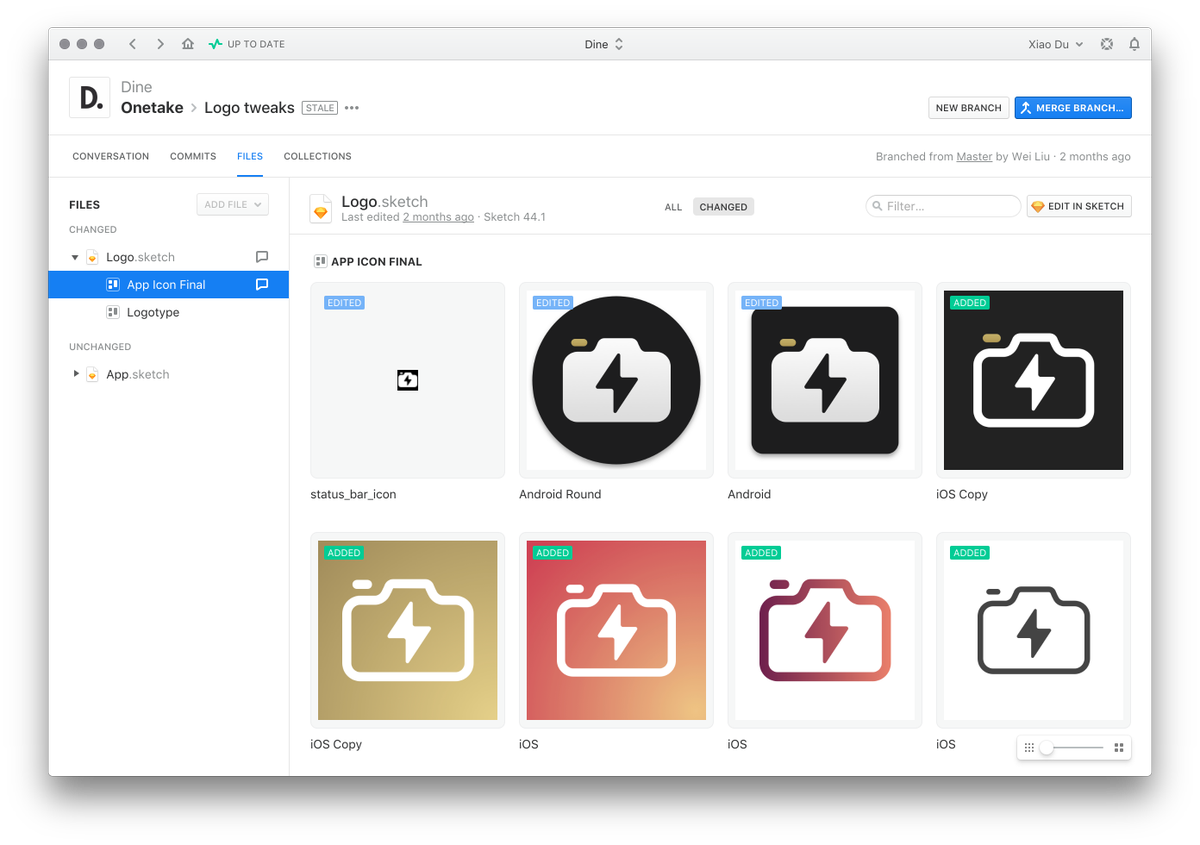Viewport: 1200px width, 845px height.
Task: Open the help lifebuoy icon
Action: 1107,44
